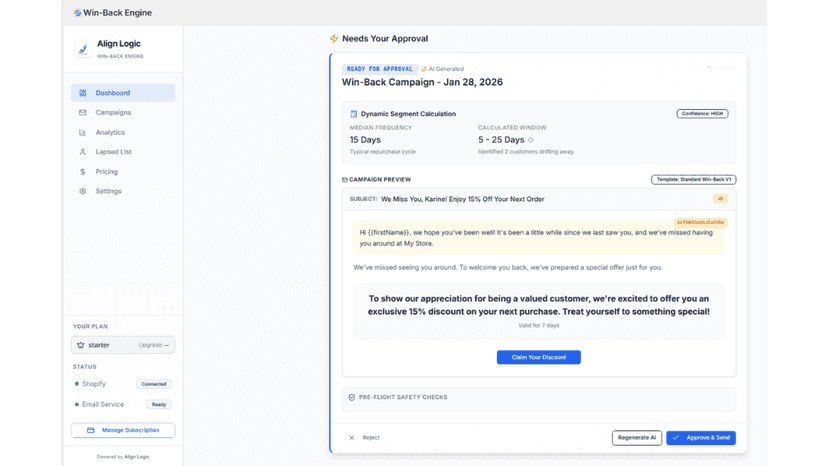Click the 'Valid for 7 days' text
Screen dimensions: 828x466
pyautogui.click(x=539, y=325)
